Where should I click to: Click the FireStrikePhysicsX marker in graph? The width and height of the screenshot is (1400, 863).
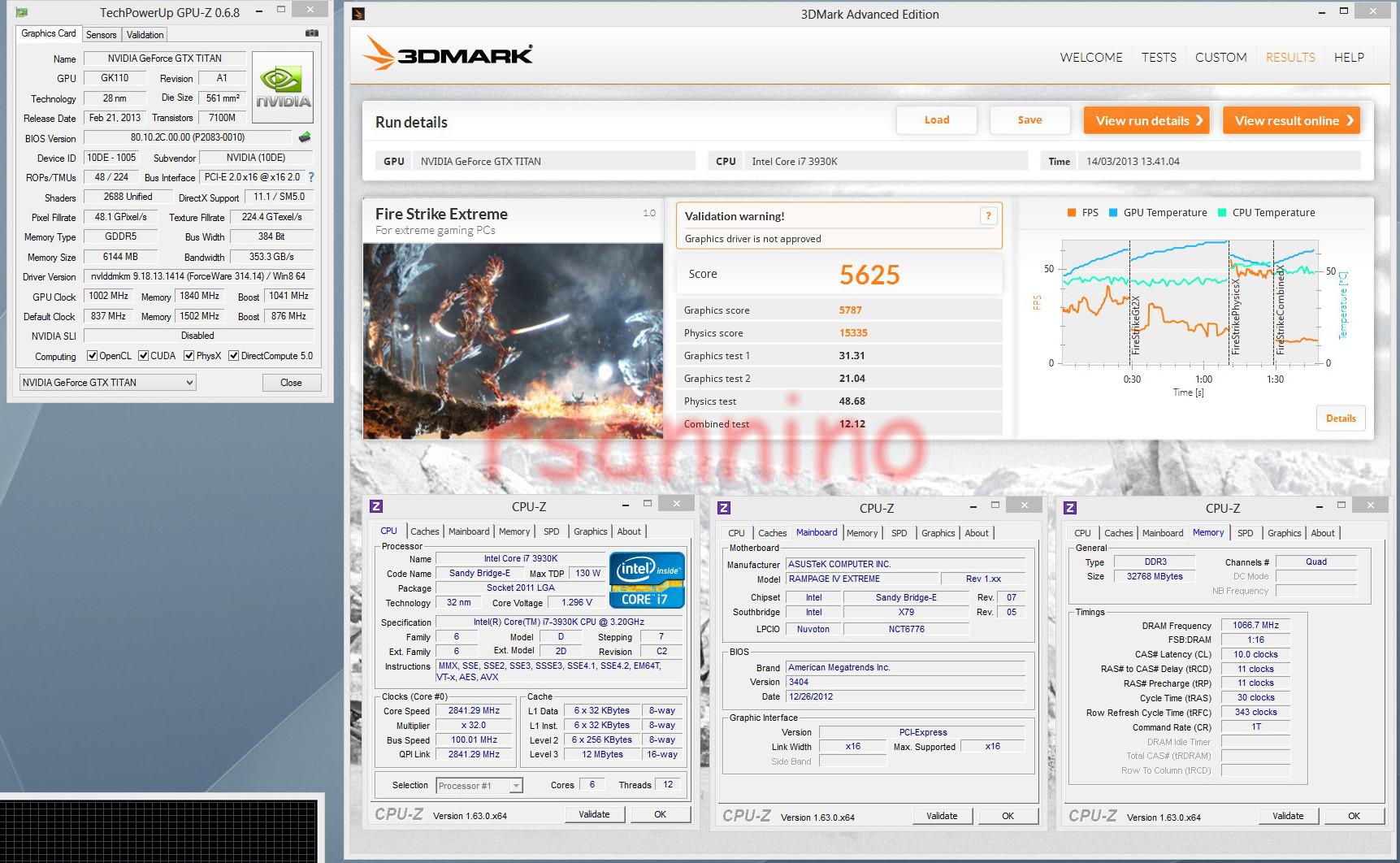[x=1235, y=316]
